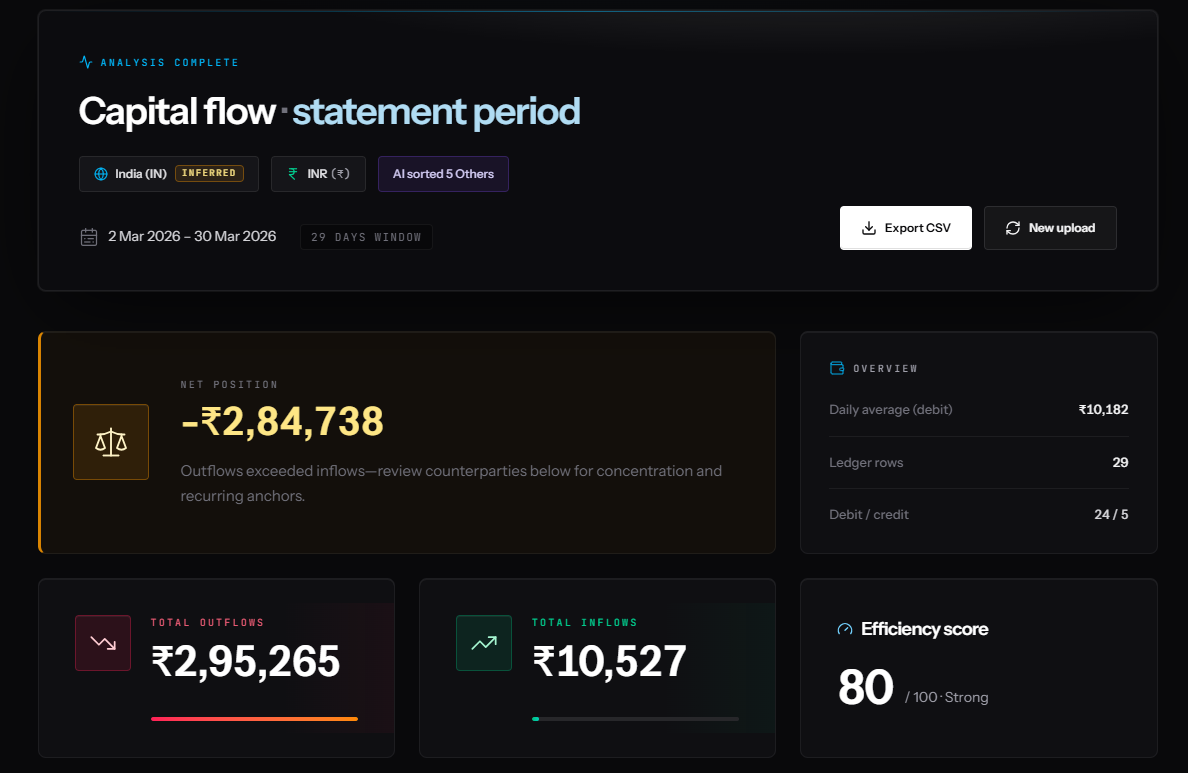Screen dimensions: 1188x773
Task: Click the 29 DAYS WINDOW badge
Action: pos(366,237)
